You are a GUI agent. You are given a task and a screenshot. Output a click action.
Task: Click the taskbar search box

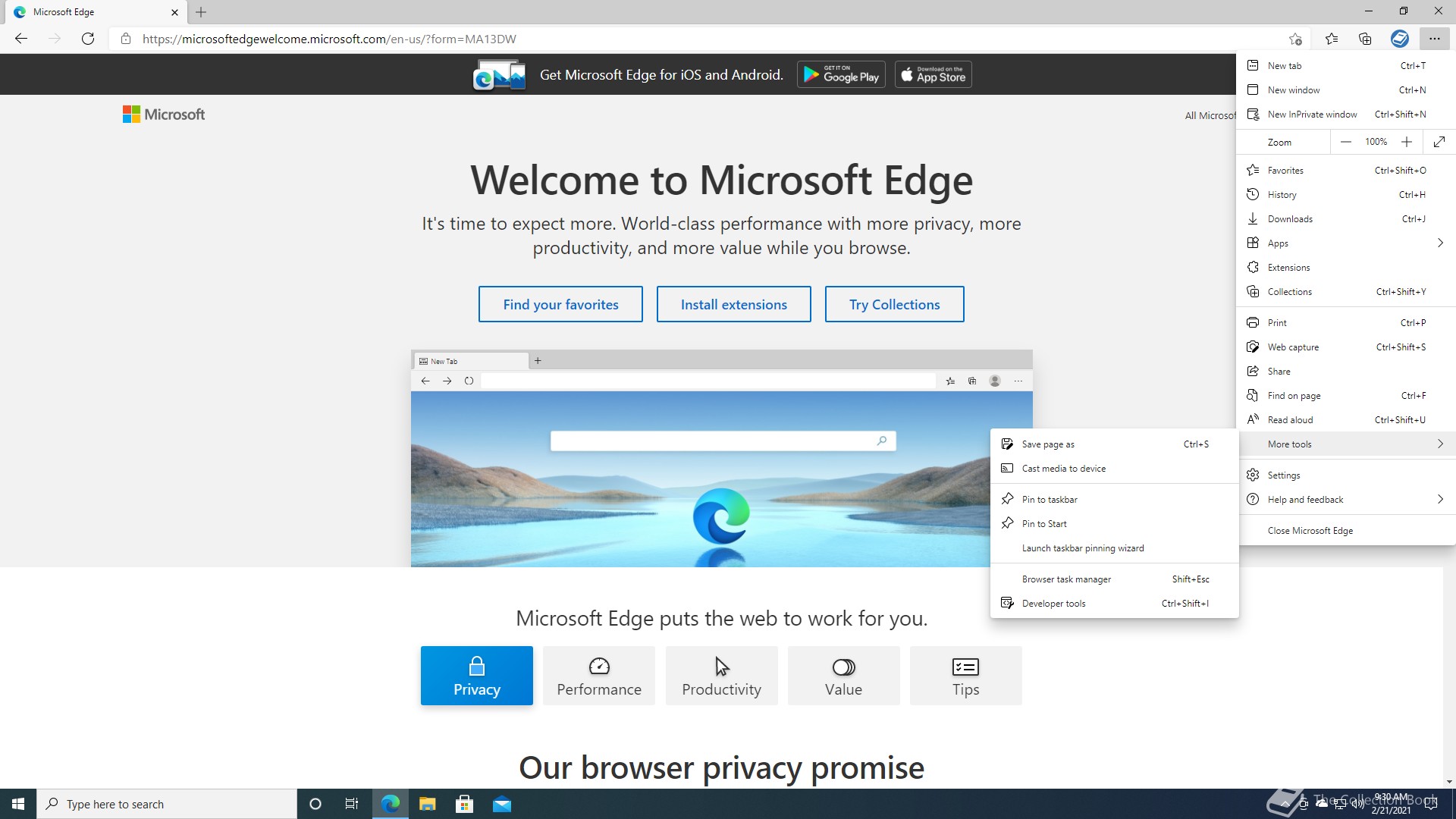coord(167,804)
